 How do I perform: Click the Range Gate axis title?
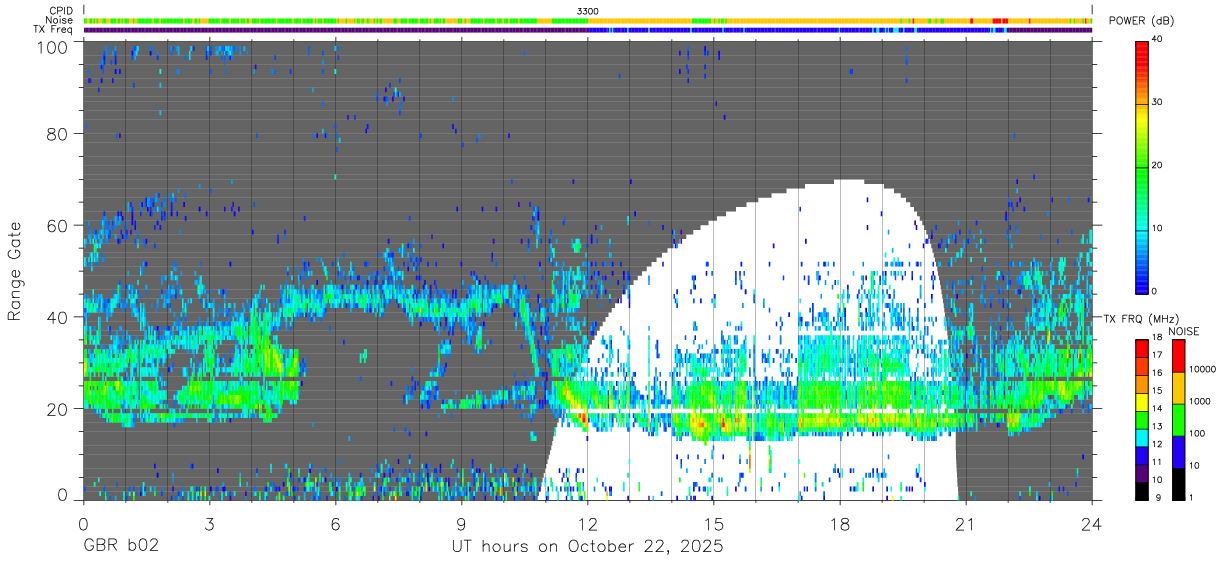pos(15,270)
